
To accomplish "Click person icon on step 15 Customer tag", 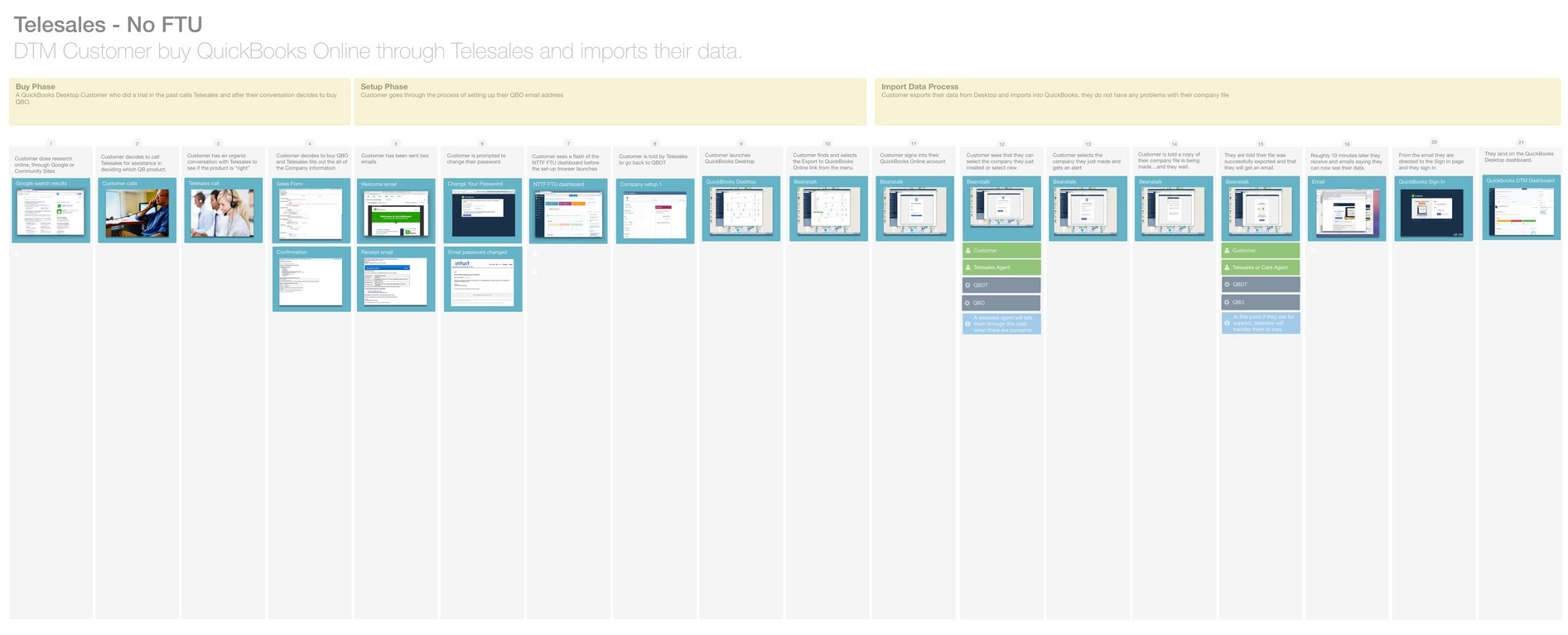I will 1227,250.
